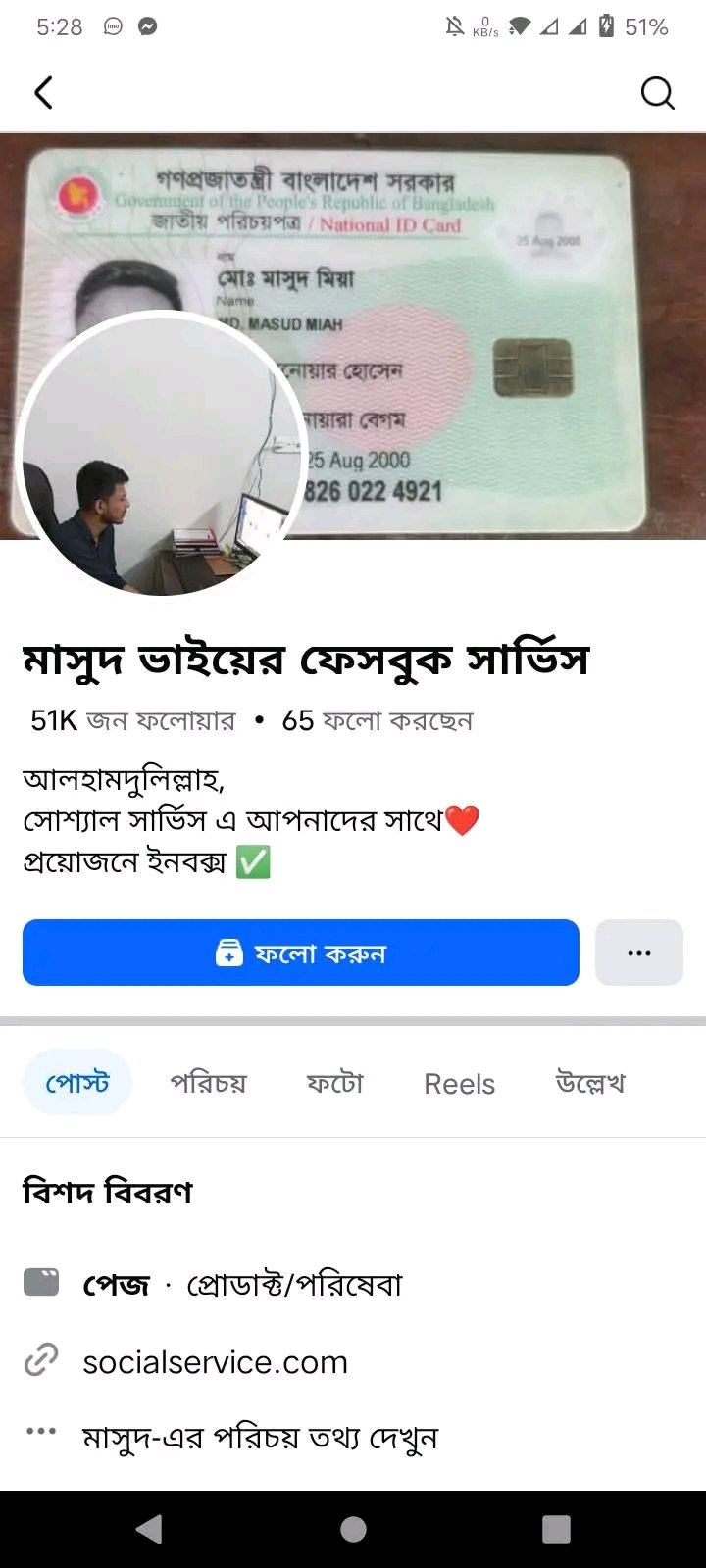Image resolution: width=706 pixels, height=1568 pixels.
Task: Switch to the পরিচয় tab
Action: [x=208, y=1083]
